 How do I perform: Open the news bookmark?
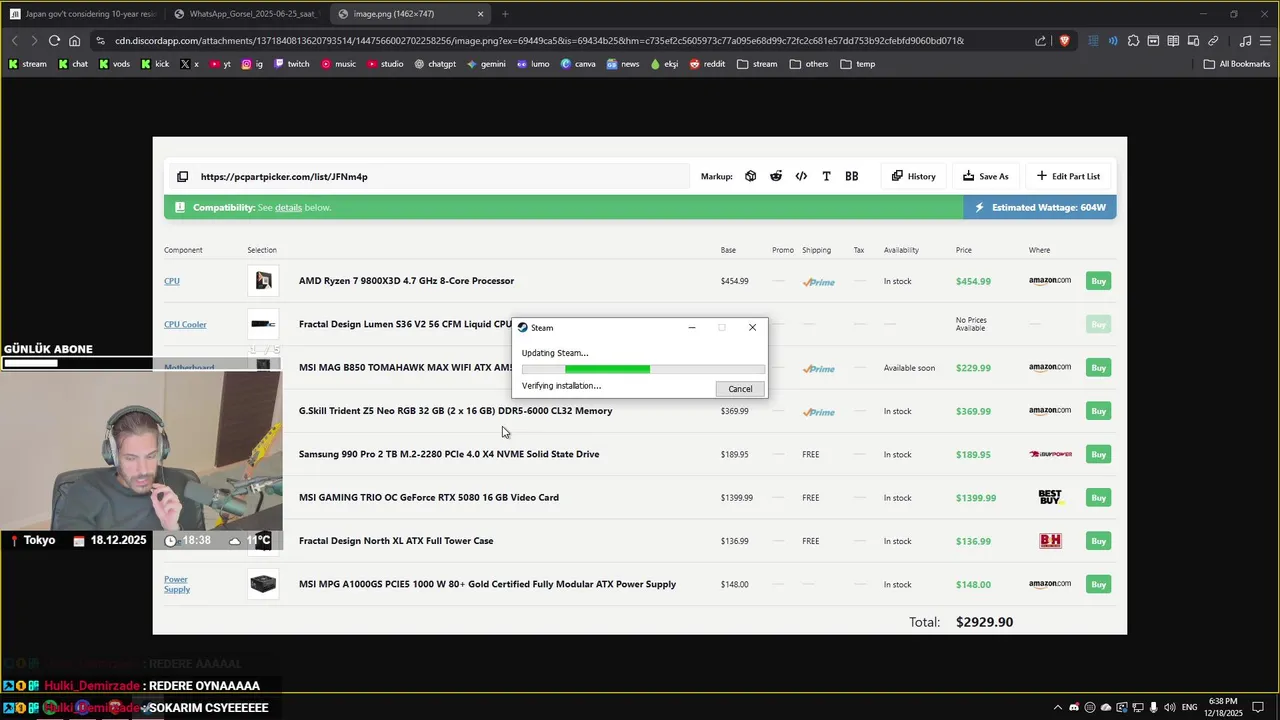tap(622, 64)
